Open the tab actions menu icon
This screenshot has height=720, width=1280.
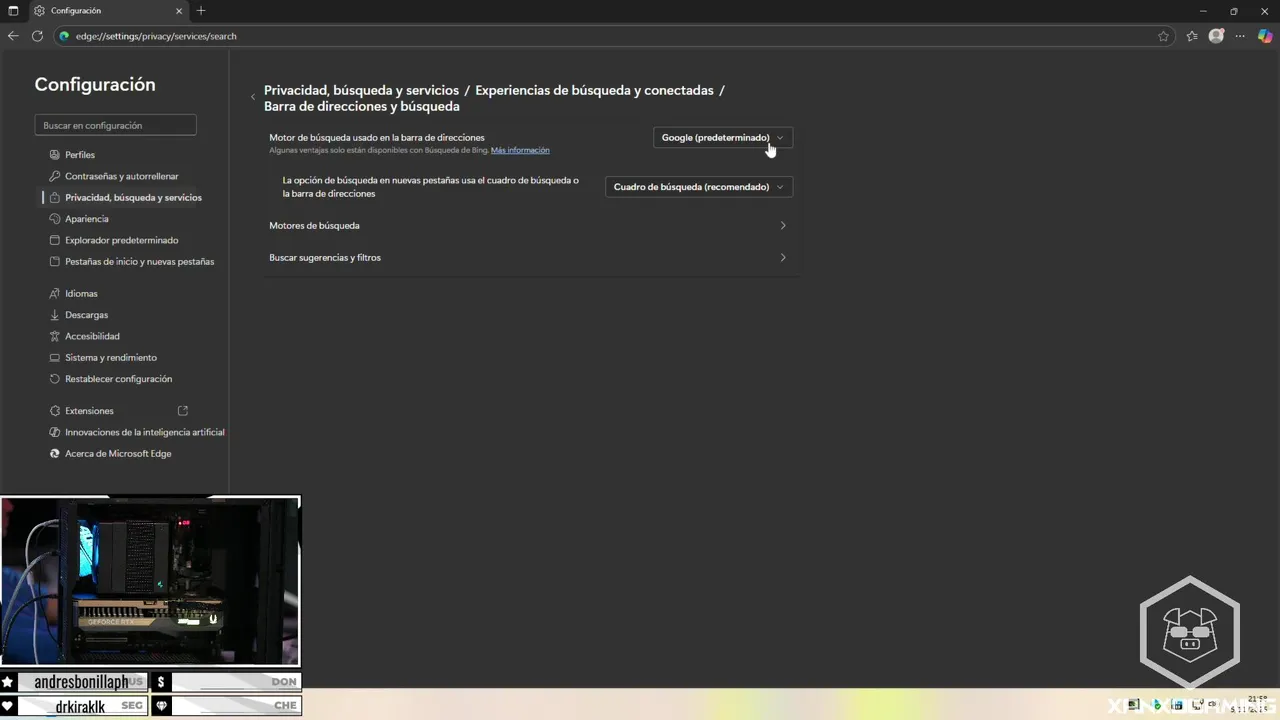[x=13, y=11]
